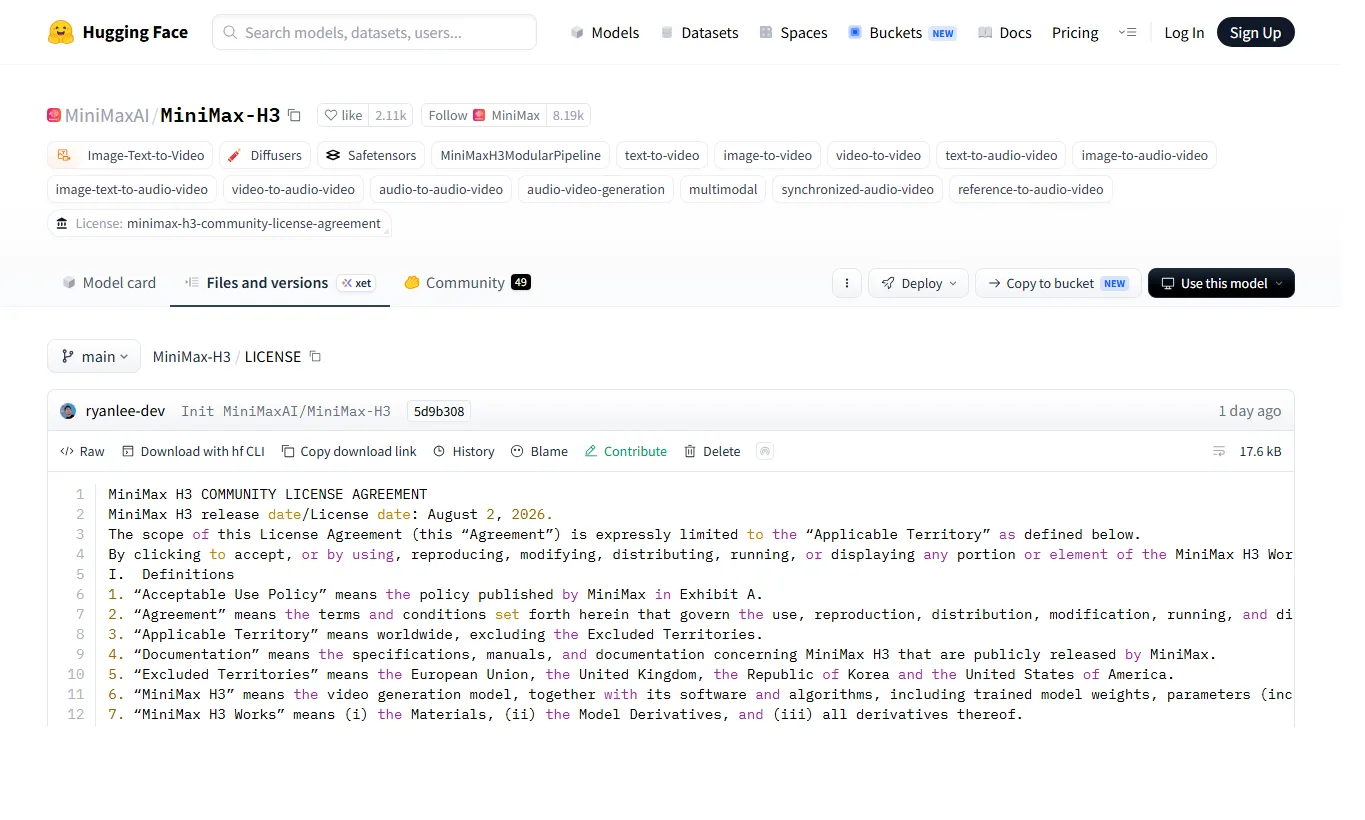This screenshot has height=820, width=1365.
Task: Go to the Hugging Face homepage logo
Action: pyautogui.click(x=117, y=32)
